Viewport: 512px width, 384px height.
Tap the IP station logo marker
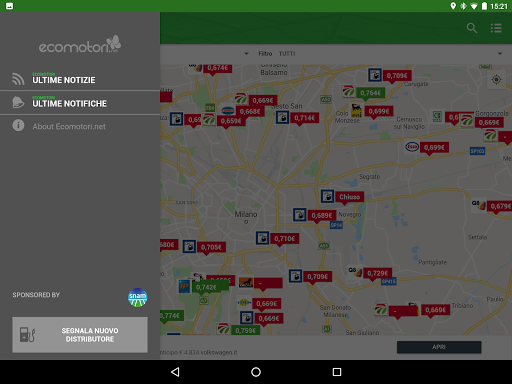pyautogui.click(x=184, y=286)
